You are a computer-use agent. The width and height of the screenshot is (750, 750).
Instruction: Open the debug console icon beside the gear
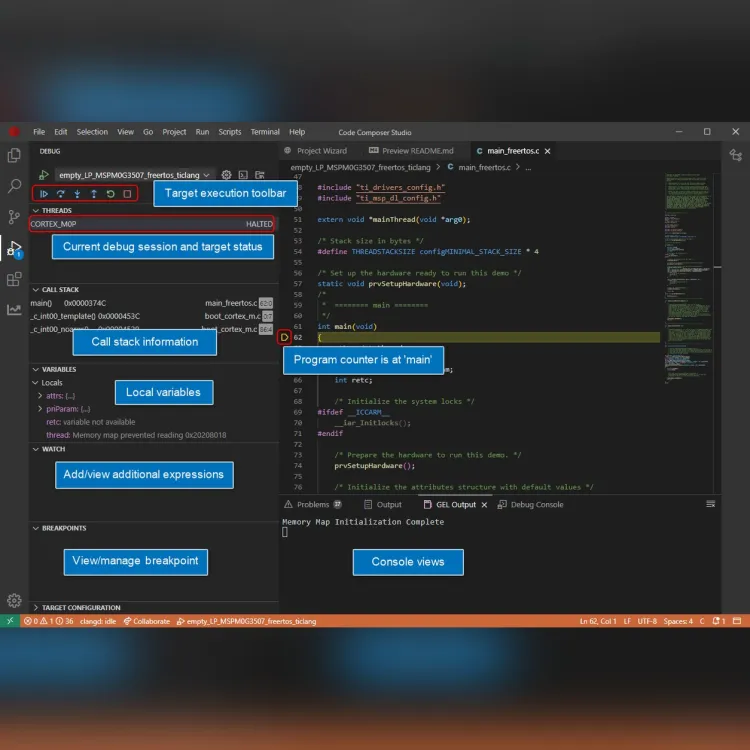point(243,175)
